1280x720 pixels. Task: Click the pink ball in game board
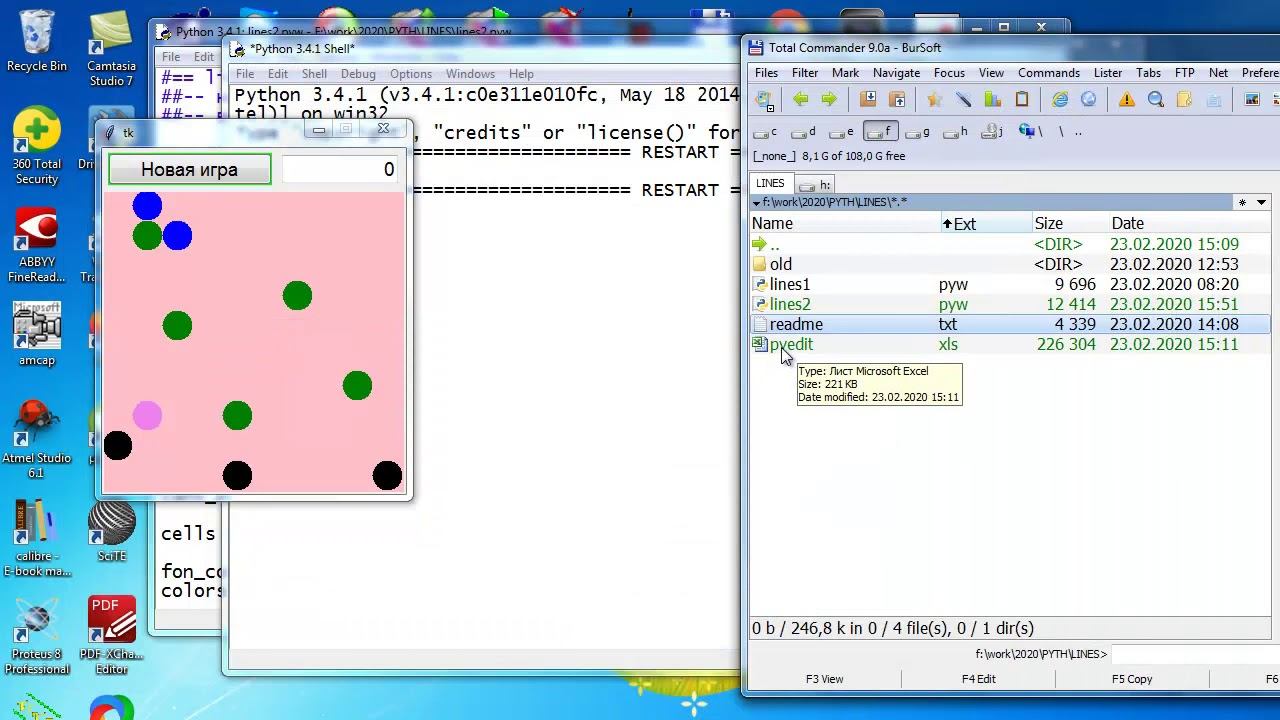[147, 415]
